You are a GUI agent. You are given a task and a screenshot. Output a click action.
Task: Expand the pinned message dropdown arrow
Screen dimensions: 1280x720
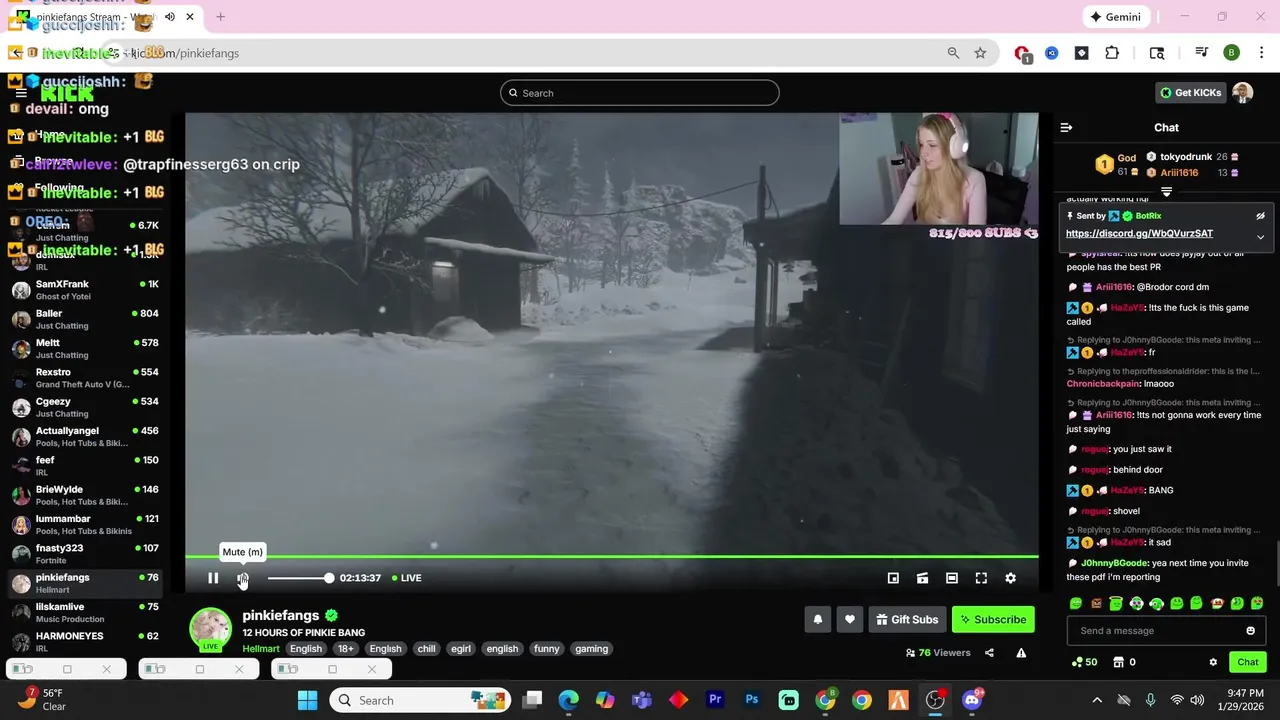click(x=1260, y=237)
